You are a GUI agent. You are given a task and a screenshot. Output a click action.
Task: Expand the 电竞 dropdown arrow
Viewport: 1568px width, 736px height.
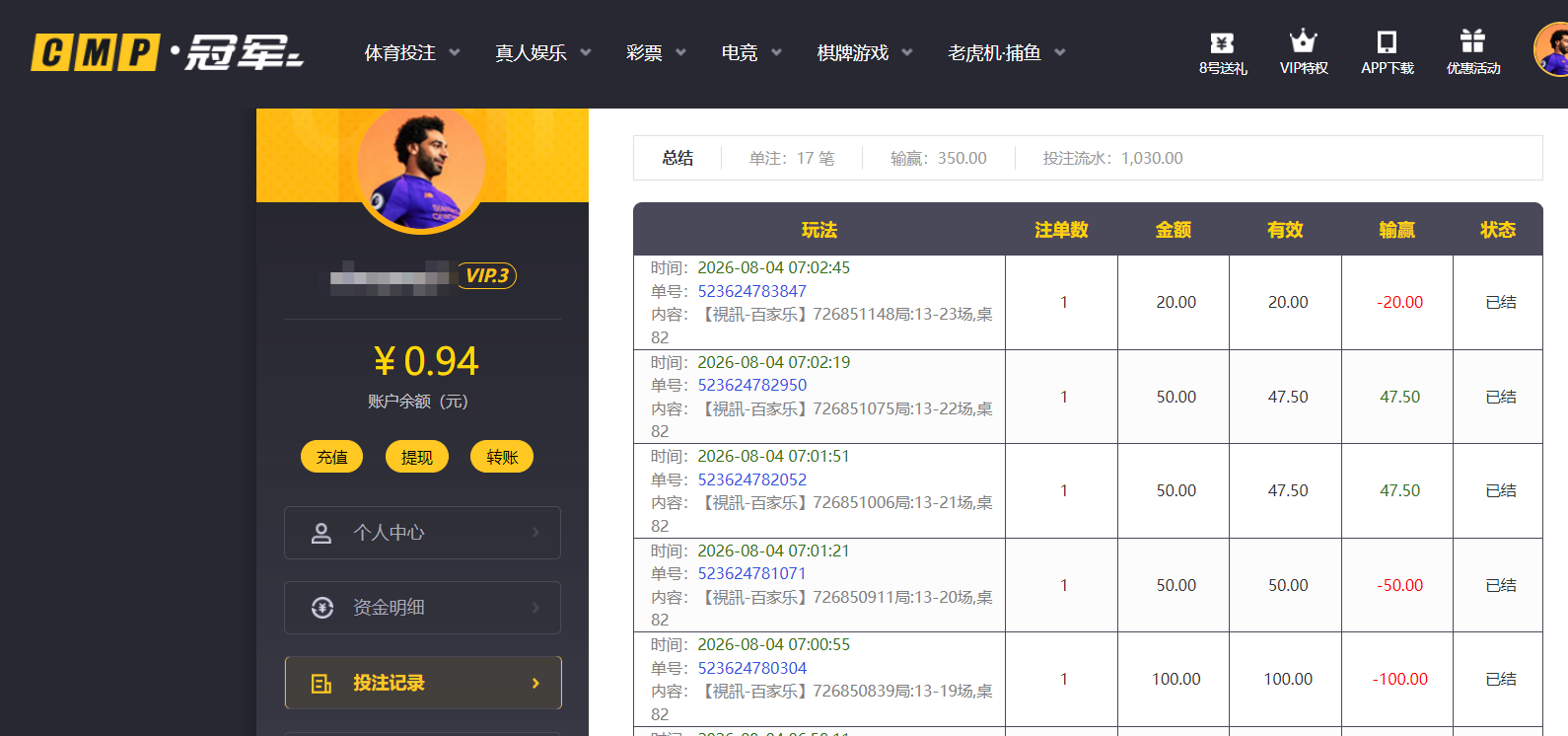pyautogui.click(x=776, y=52)
